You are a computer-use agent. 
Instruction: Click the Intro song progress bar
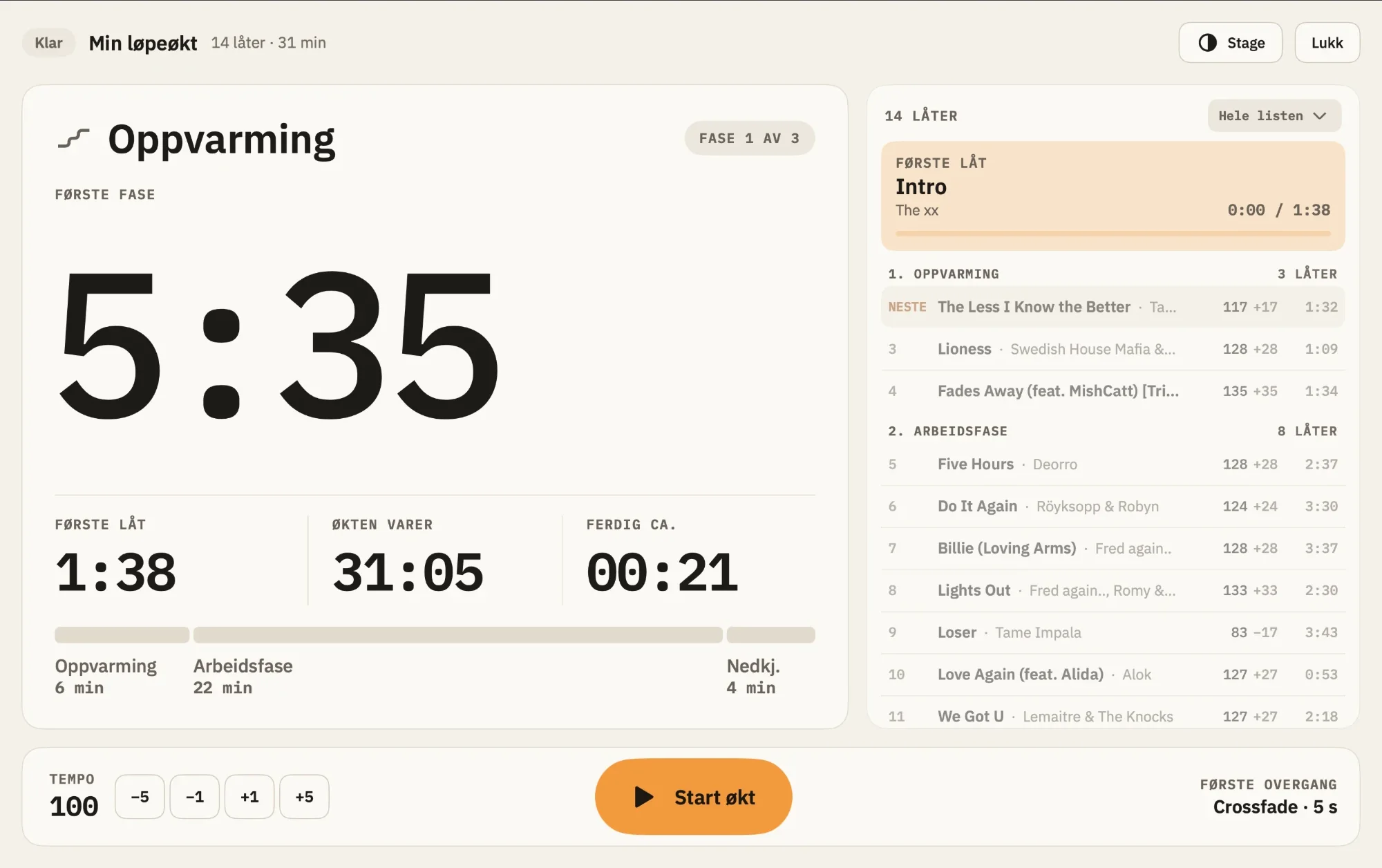pyautogui.click(x=1113, y=234)
